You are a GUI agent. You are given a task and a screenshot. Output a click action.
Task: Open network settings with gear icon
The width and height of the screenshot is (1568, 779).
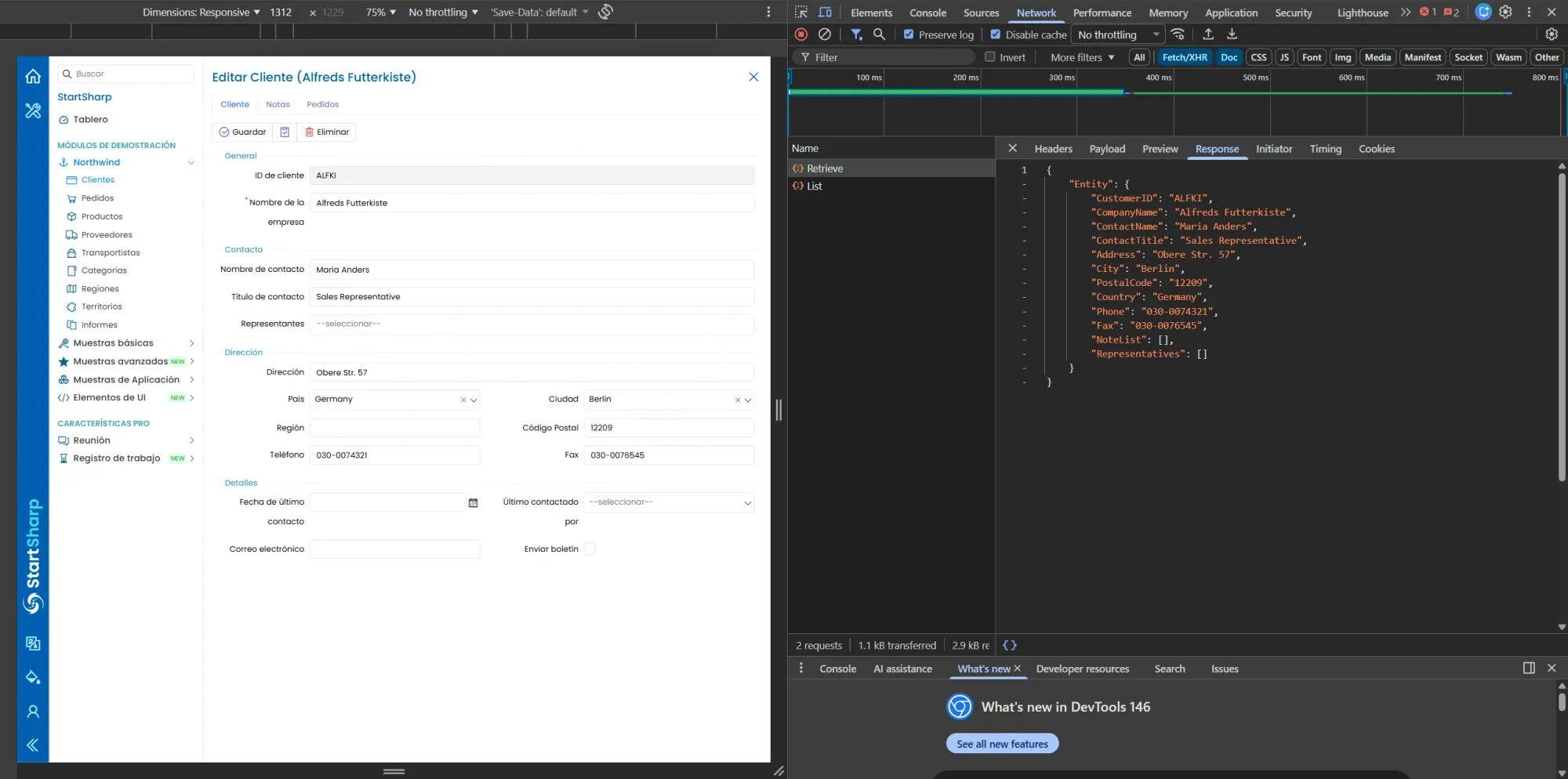pyautogui.click(x=1551, y=34)
